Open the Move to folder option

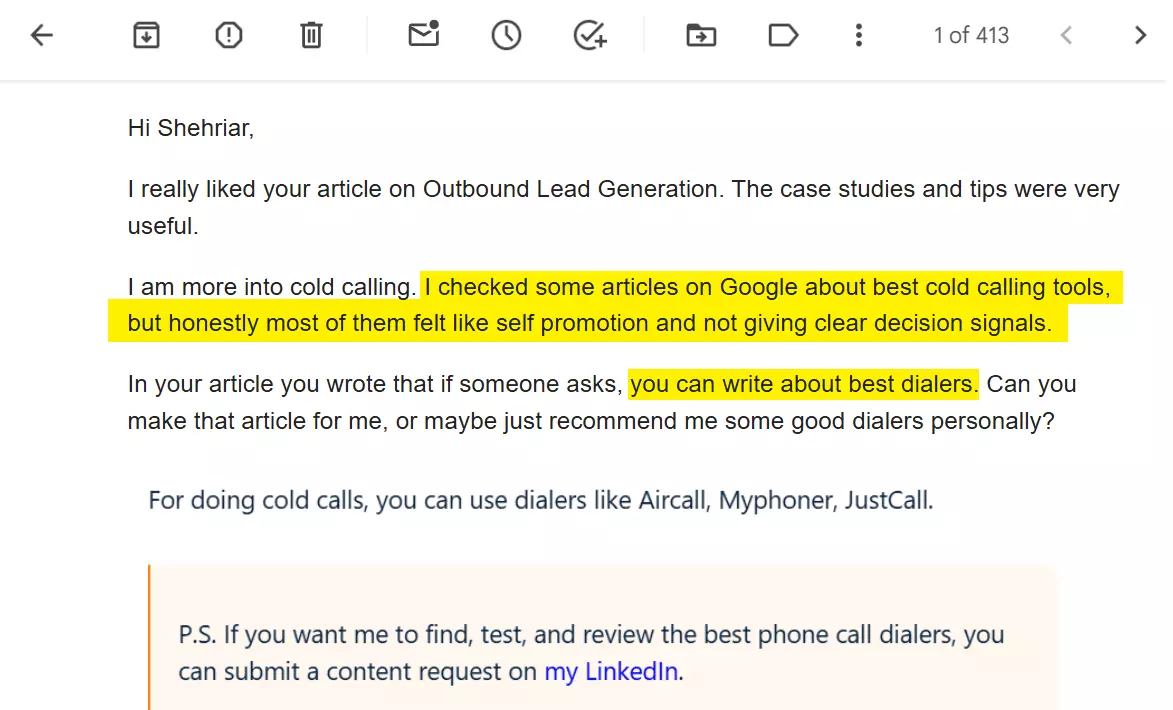pos(701,35)
